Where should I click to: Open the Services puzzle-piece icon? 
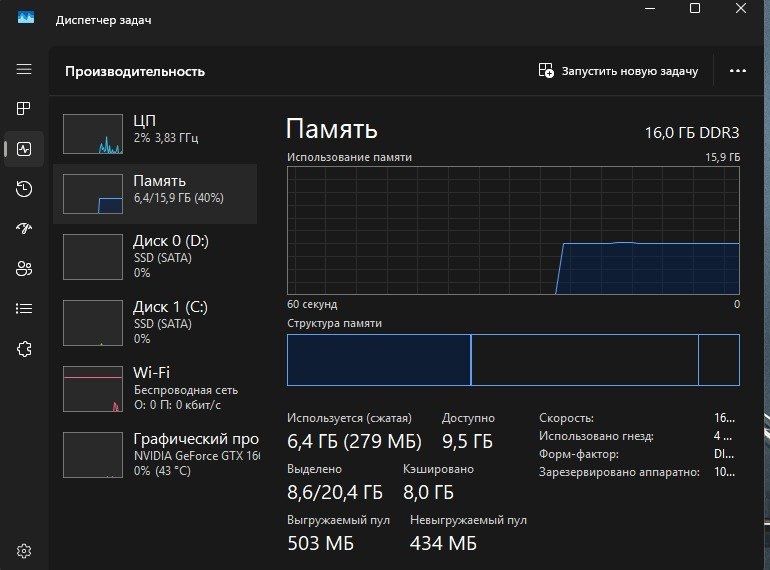[24, 349]
